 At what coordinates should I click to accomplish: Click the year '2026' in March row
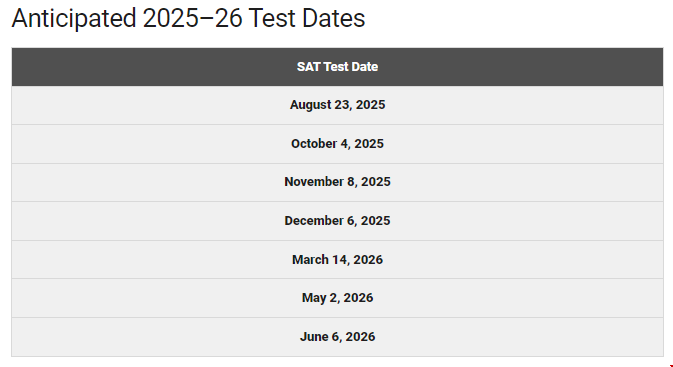tap(368, 260)
